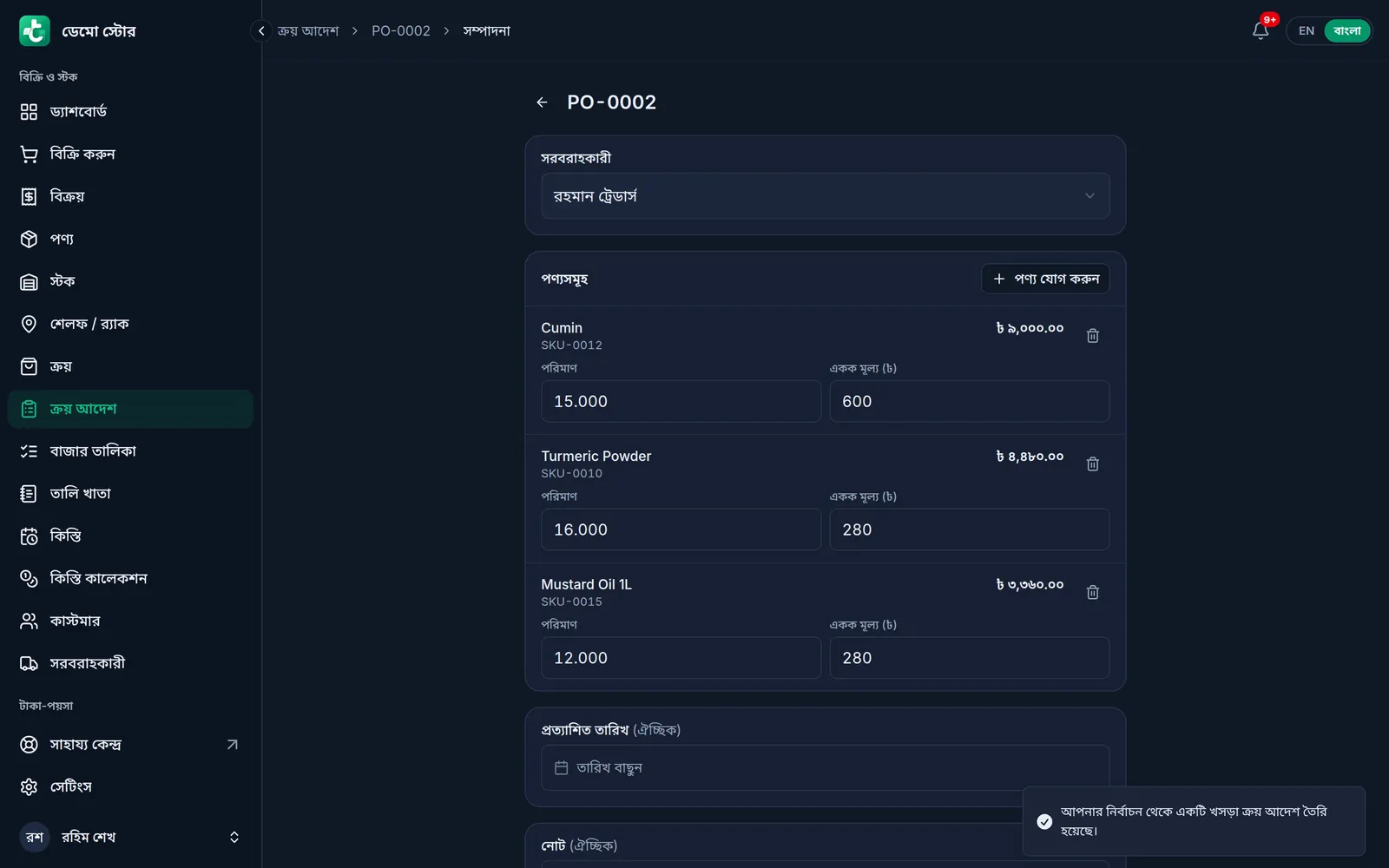Click the Cumin quantity field showing 15.000

[x=681, y=401]
